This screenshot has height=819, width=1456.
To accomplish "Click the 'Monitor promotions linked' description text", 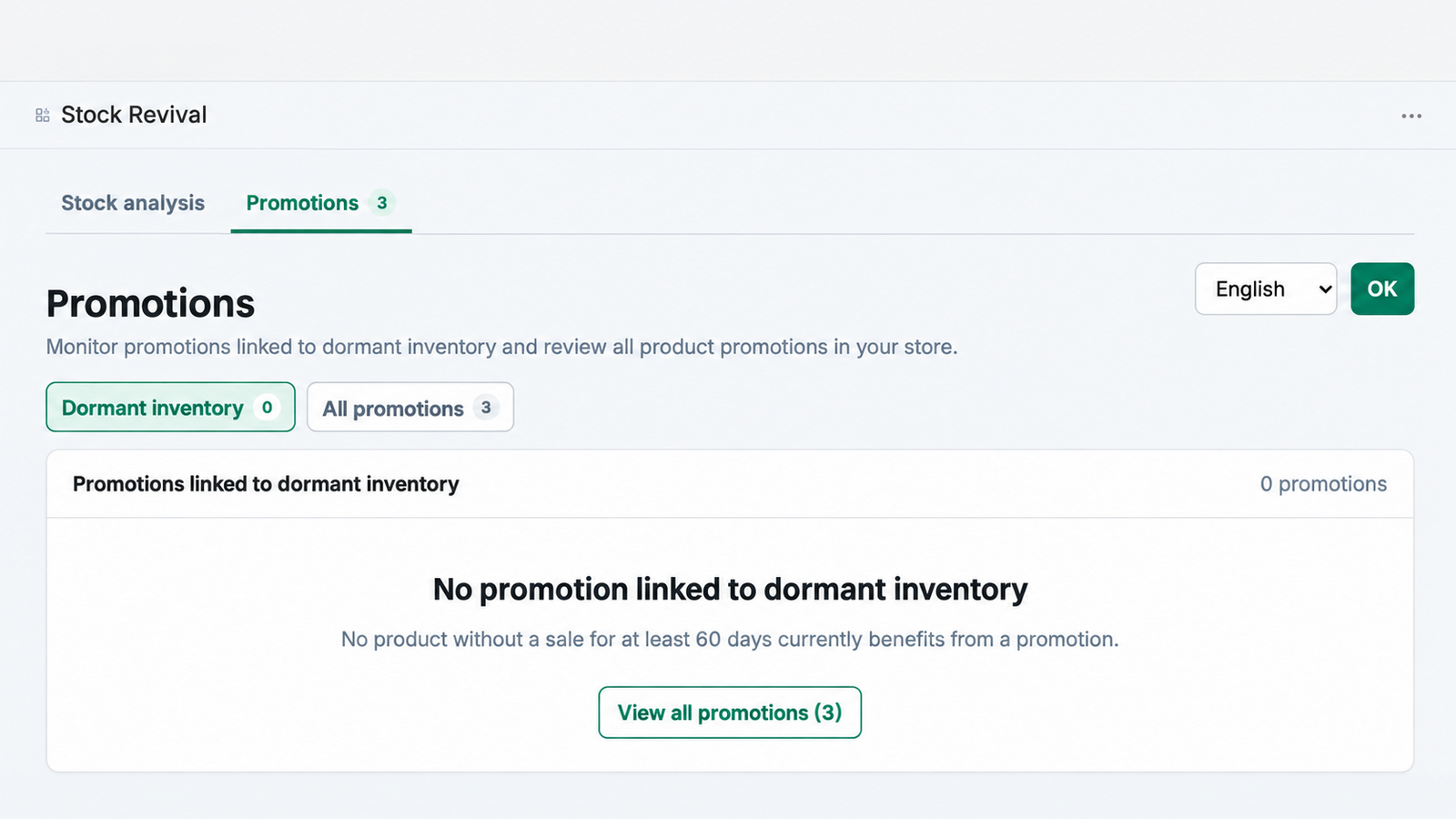I will point(501,347).
